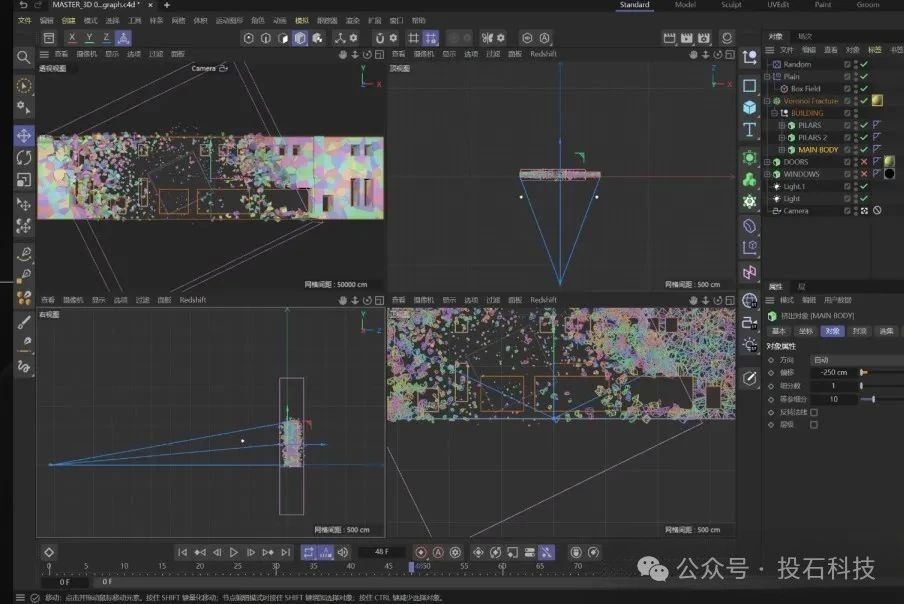The image size is (904, 604).
Task: Click the offset field showing -250 cm
Action: [x=833, y=372]
